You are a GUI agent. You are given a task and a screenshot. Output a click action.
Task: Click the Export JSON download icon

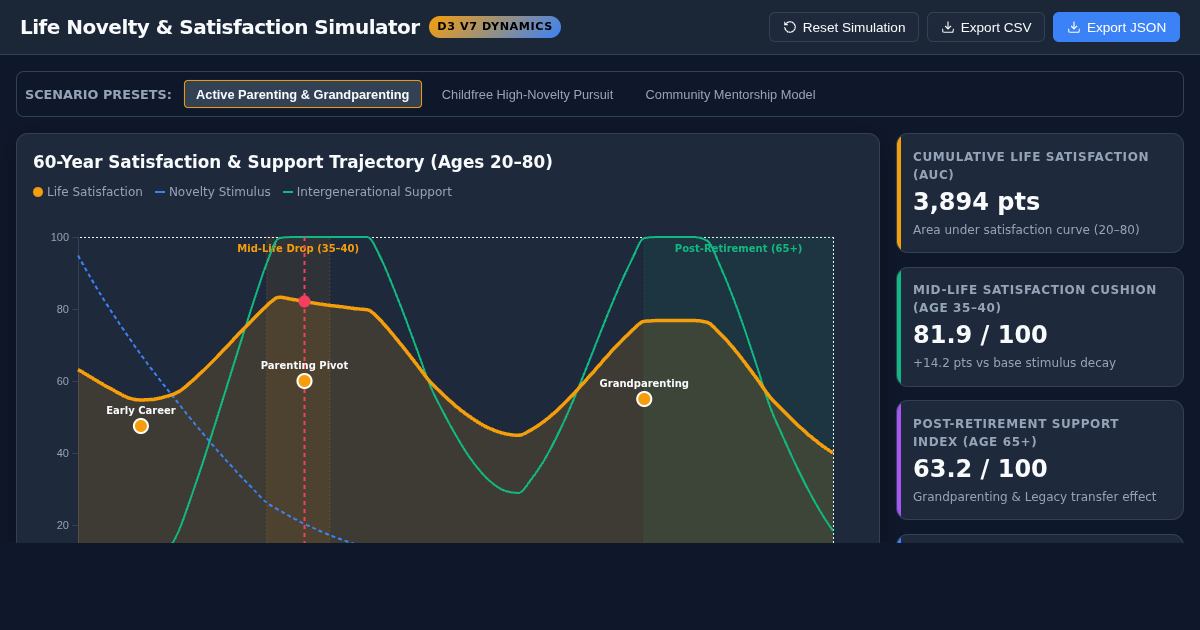(1074, 27)
